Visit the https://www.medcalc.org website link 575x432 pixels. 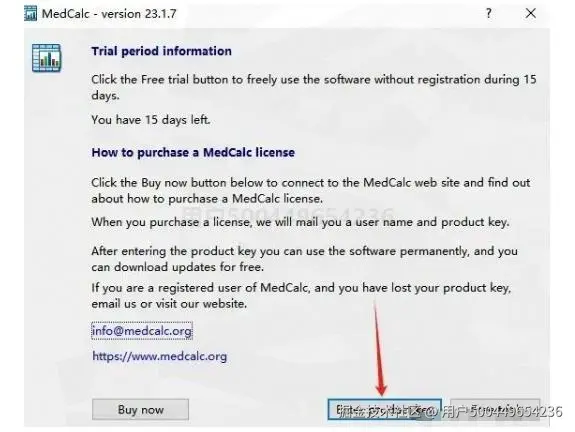pos(160,356)
